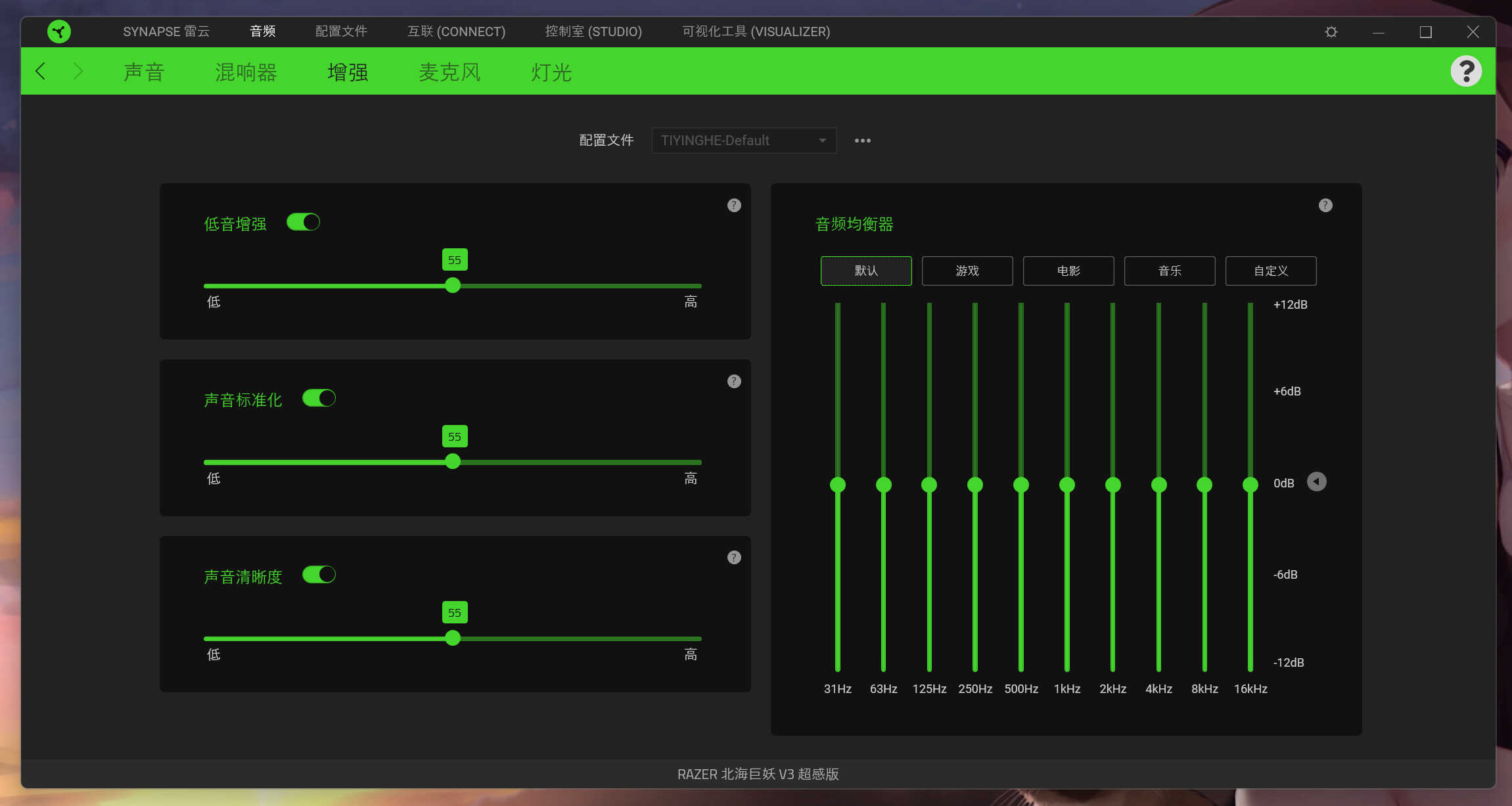Expand the TIYINGHE-Default profile dropdown

744,141
